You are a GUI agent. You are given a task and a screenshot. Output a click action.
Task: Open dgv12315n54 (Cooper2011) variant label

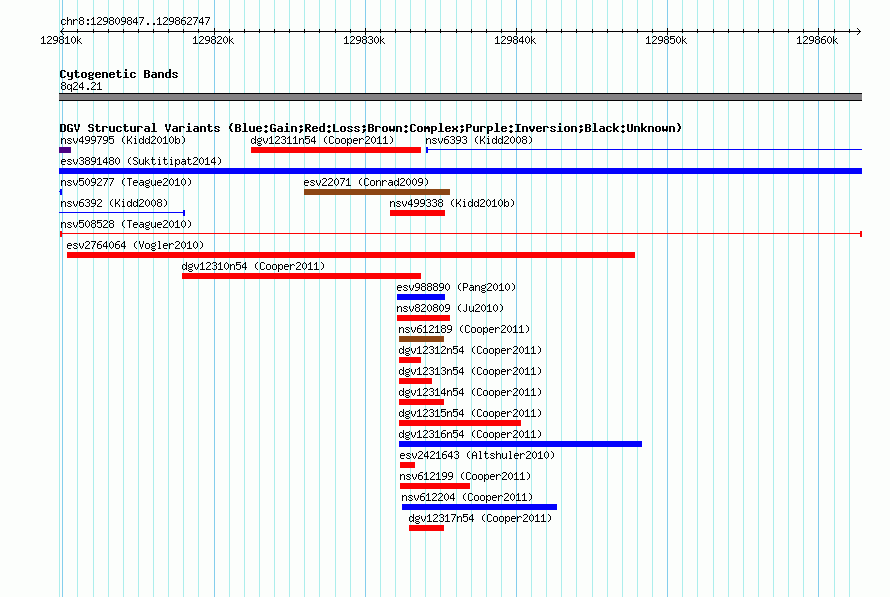470,413
